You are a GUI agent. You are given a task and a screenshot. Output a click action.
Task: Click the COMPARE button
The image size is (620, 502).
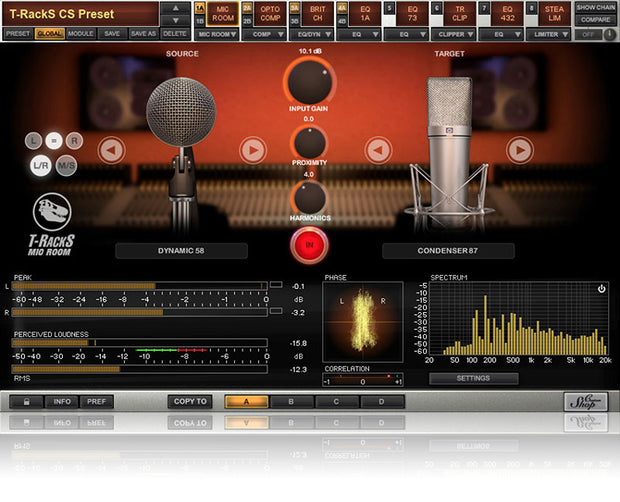(x=595, y=20)
